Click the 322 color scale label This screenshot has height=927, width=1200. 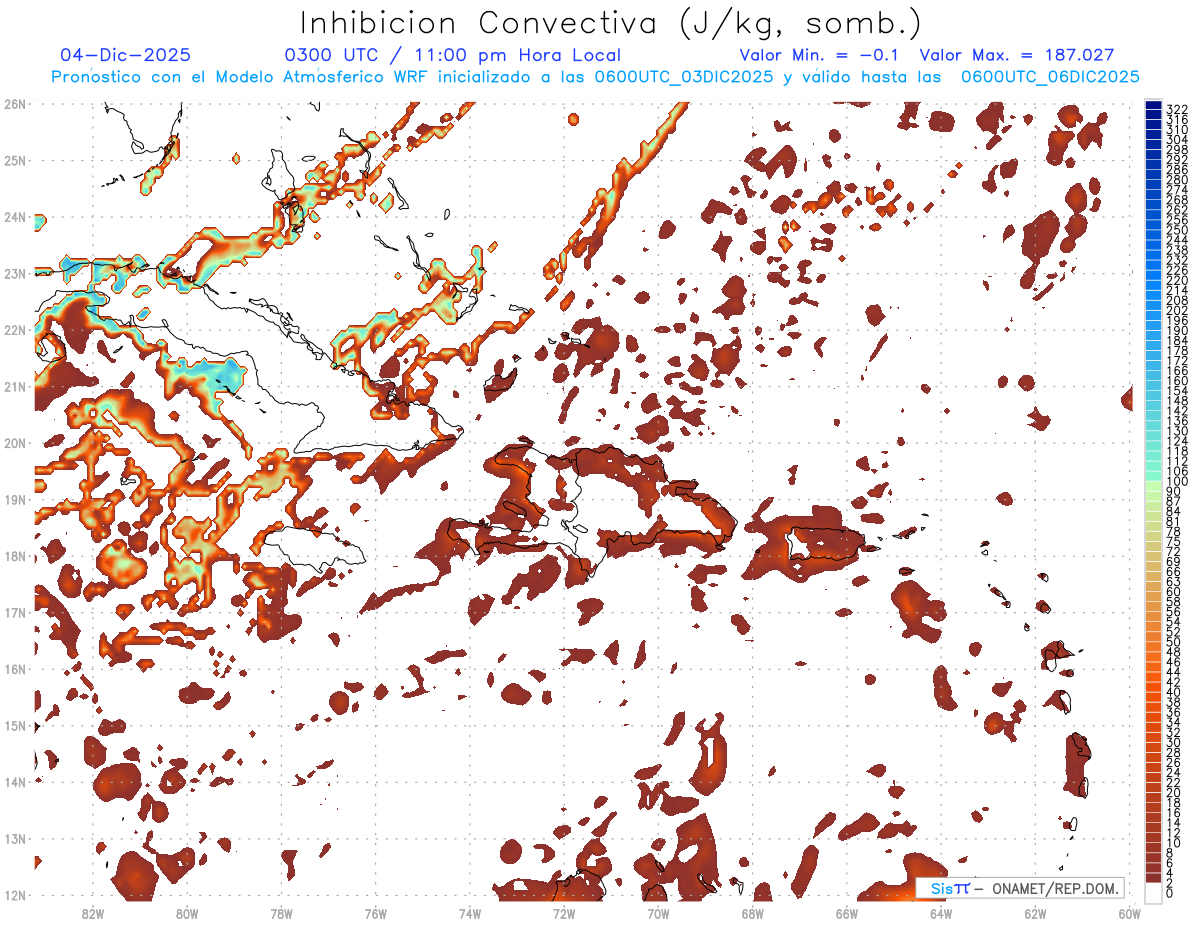coord(1177,109)
